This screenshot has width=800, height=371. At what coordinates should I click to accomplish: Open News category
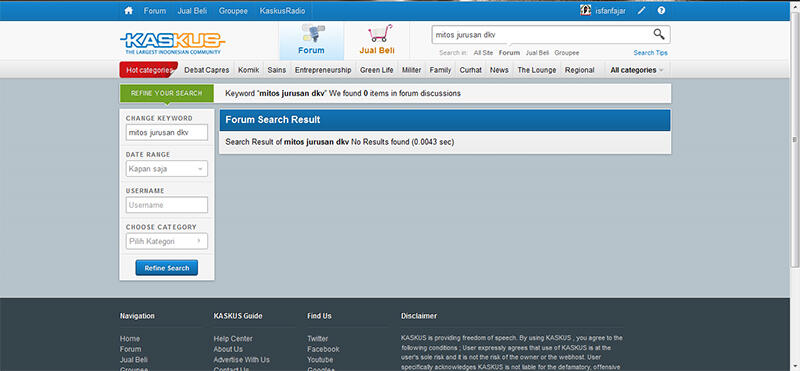coord(499,70)
